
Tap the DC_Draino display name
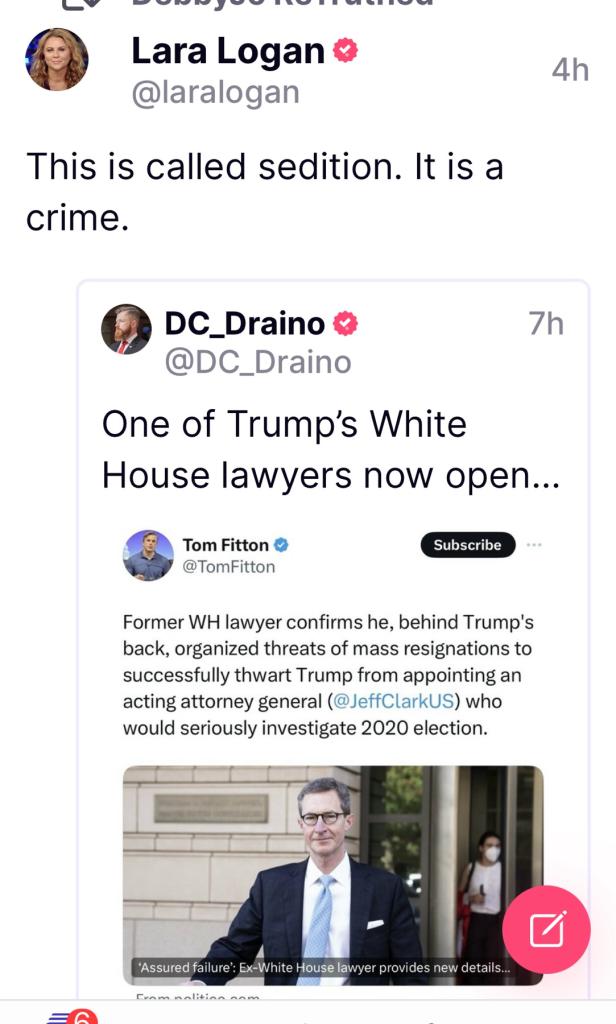tap(244, 324)
